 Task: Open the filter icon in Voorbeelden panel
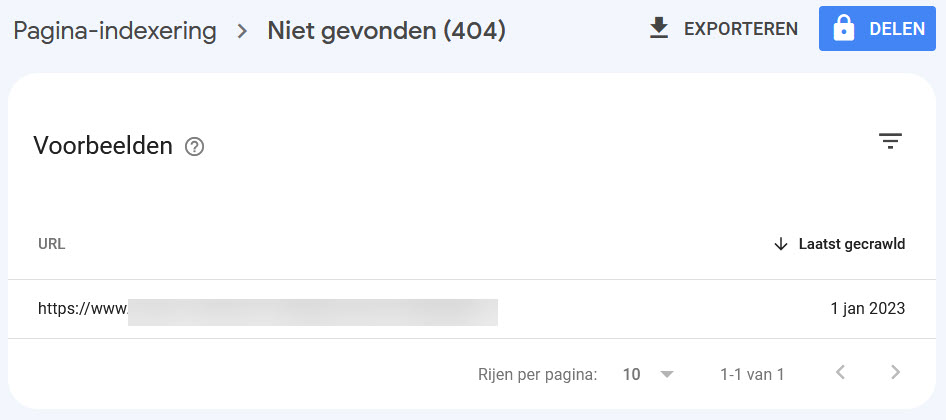pos(890,141)
